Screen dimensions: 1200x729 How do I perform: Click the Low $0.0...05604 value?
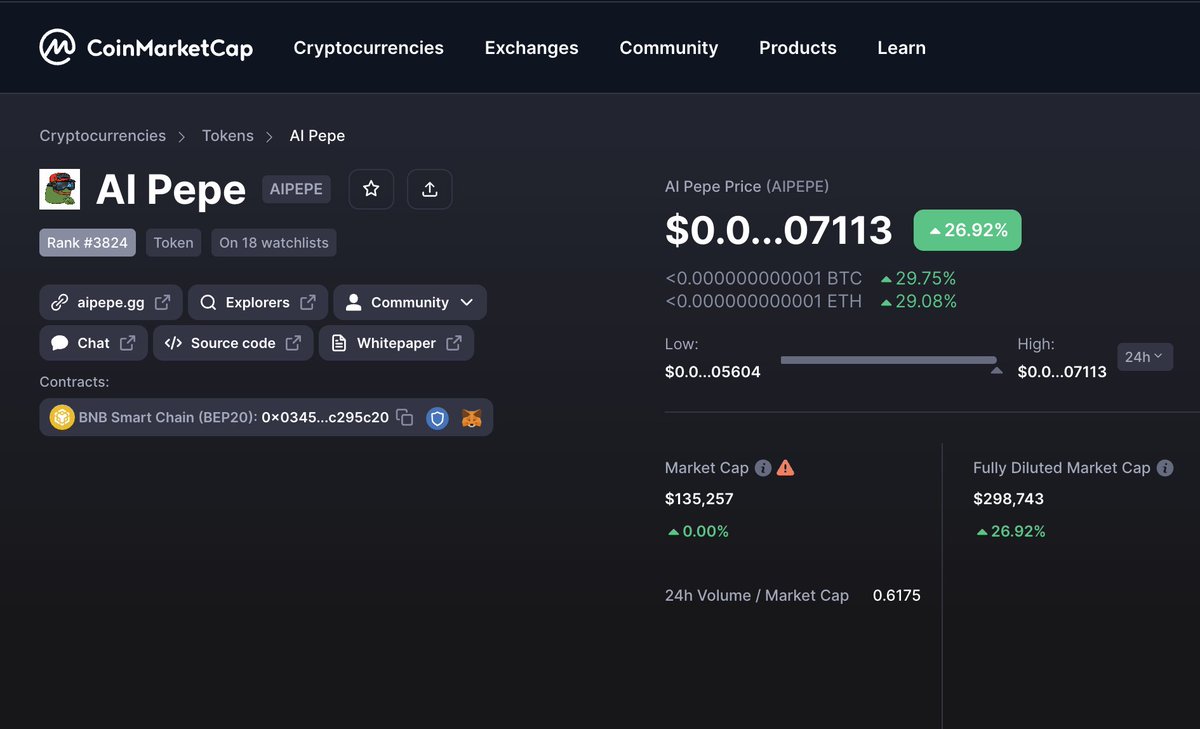coord(713,371)
